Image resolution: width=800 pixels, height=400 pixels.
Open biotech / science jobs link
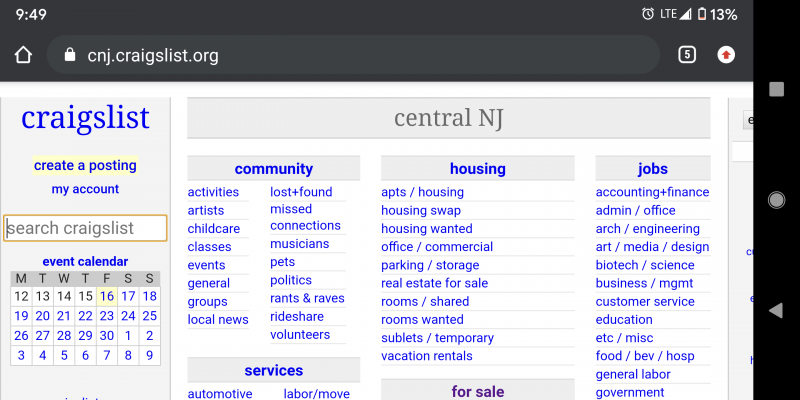click(645, 265)
